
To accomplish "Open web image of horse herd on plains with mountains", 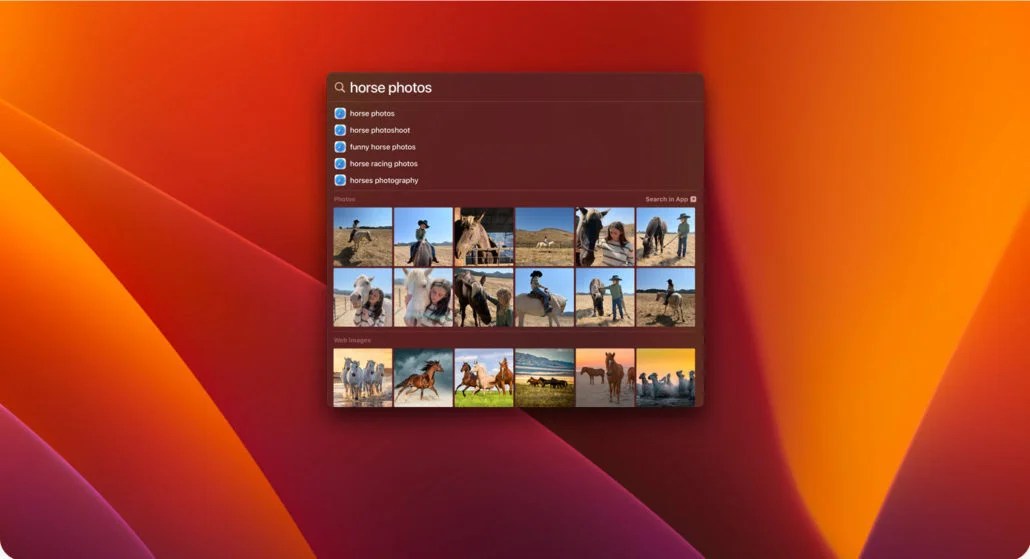I will click(x=545, y=378).
